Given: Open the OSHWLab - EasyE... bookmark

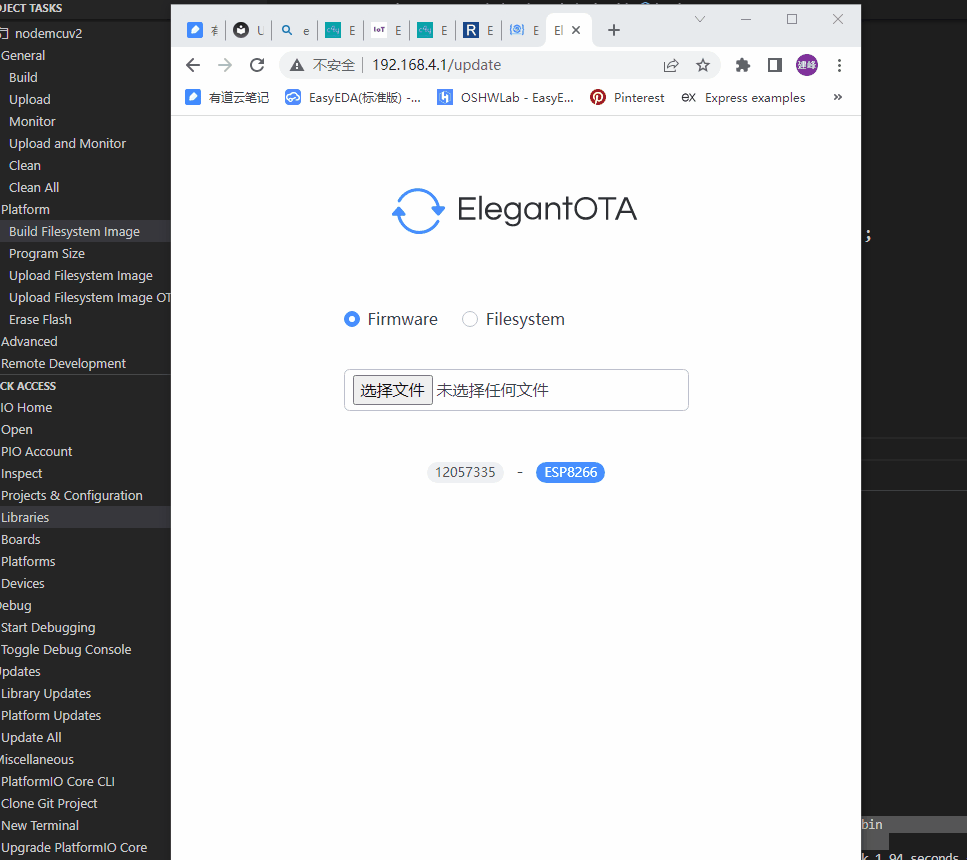Looking at the screenshot, I should coord(505,97).
